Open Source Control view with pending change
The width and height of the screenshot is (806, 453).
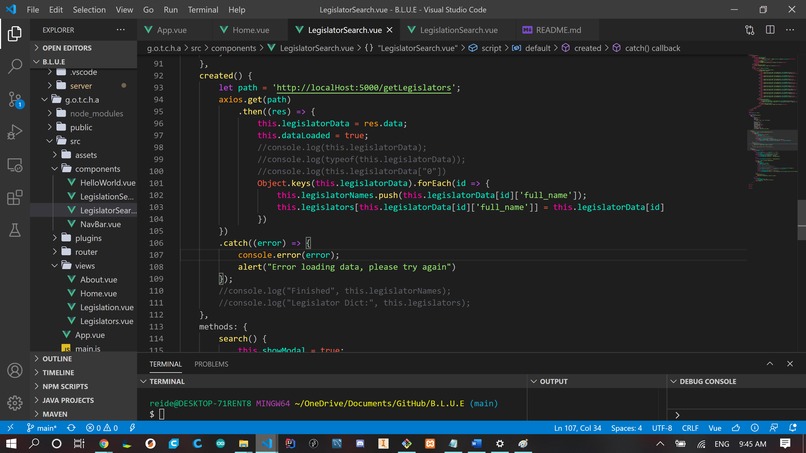click(x=14, y=99)
